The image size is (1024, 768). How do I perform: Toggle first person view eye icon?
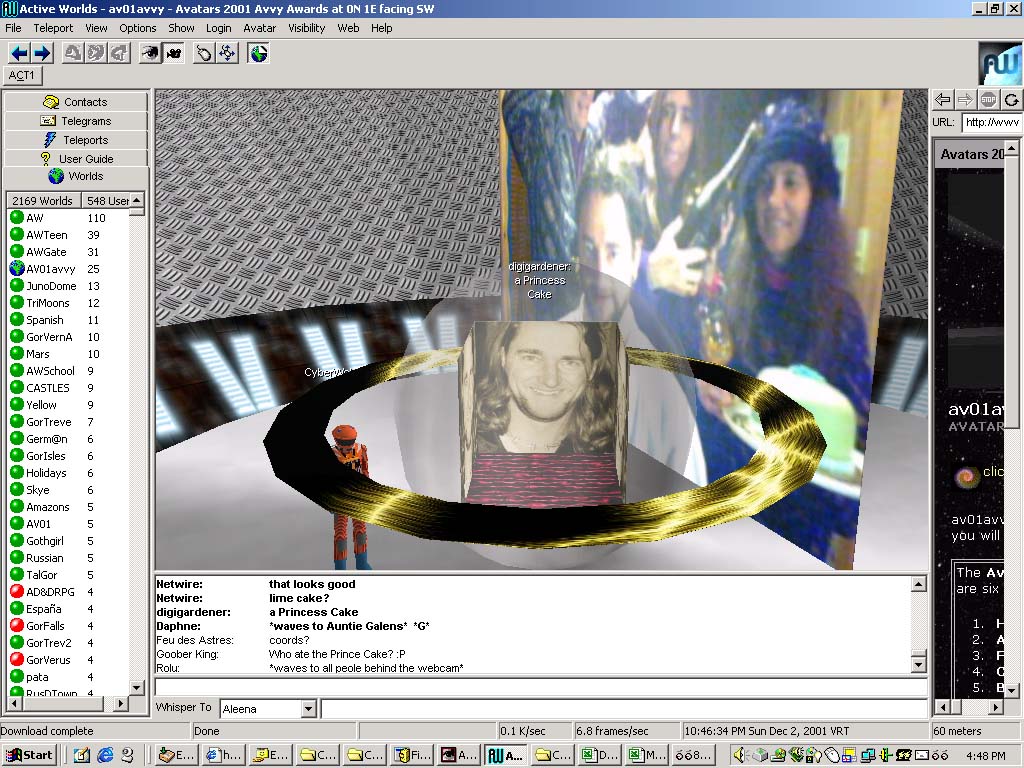tap(150, 53)
